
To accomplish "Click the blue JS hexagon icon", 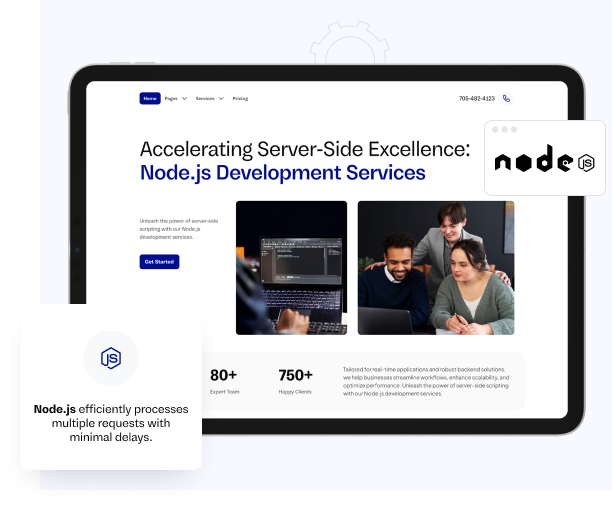I will tap(111, 358).
